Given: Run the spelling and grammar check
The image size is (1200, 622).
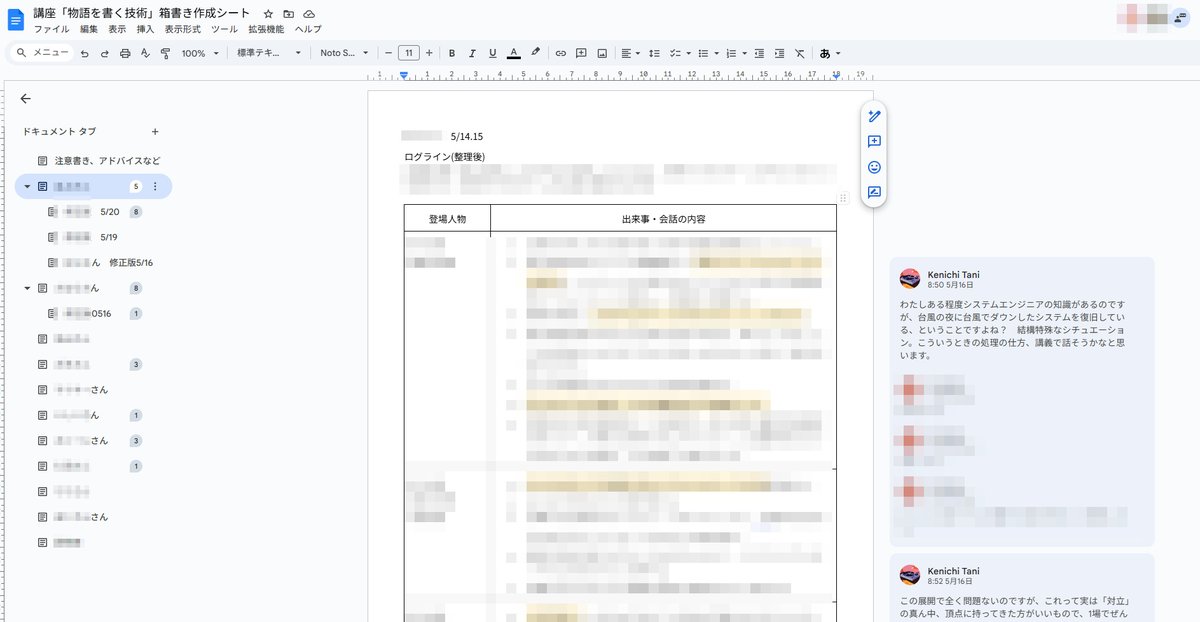Looking at the screenshot, I should (x=146, y=53).
